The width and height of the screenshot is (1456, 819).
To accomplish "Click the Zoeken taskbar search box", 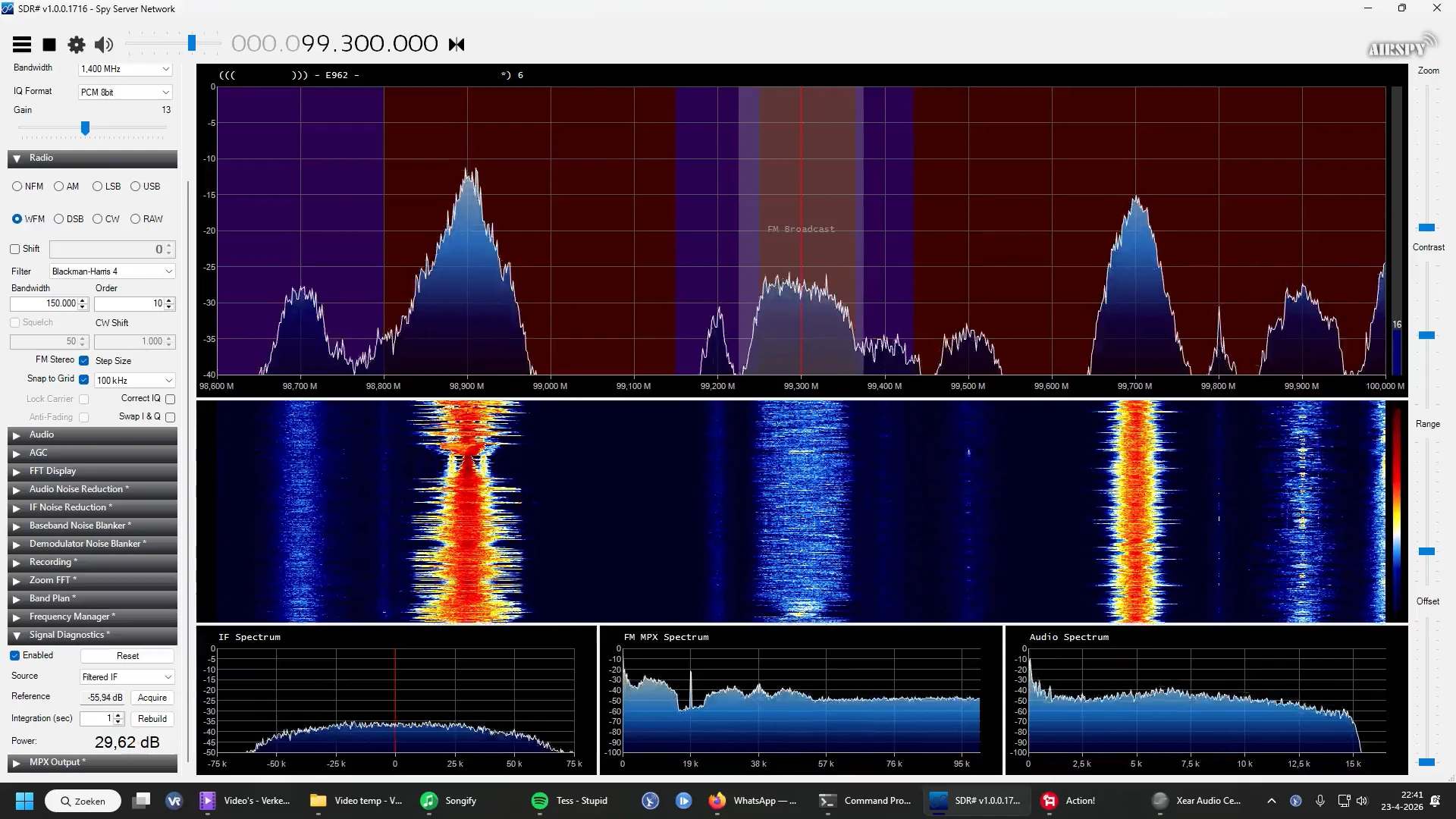I will pyautogui.click(x=83, y=801).
